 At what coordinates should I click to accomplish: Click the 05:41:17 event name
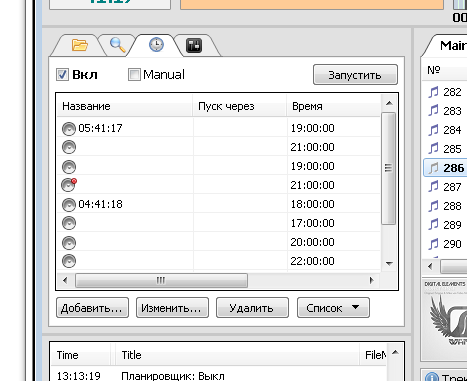[x=100, y=128]
